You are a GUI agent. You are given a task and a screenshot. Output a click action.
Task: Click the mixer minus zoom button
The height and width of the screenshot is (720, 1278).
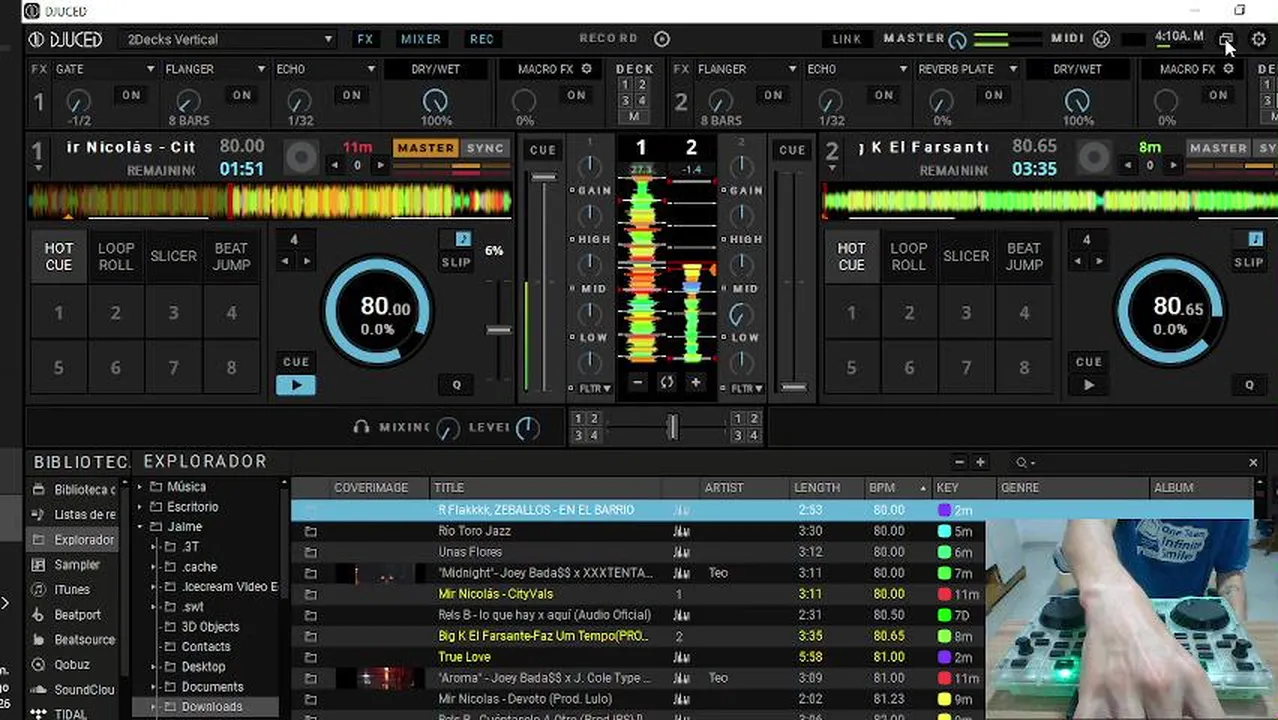click(639, 382)
